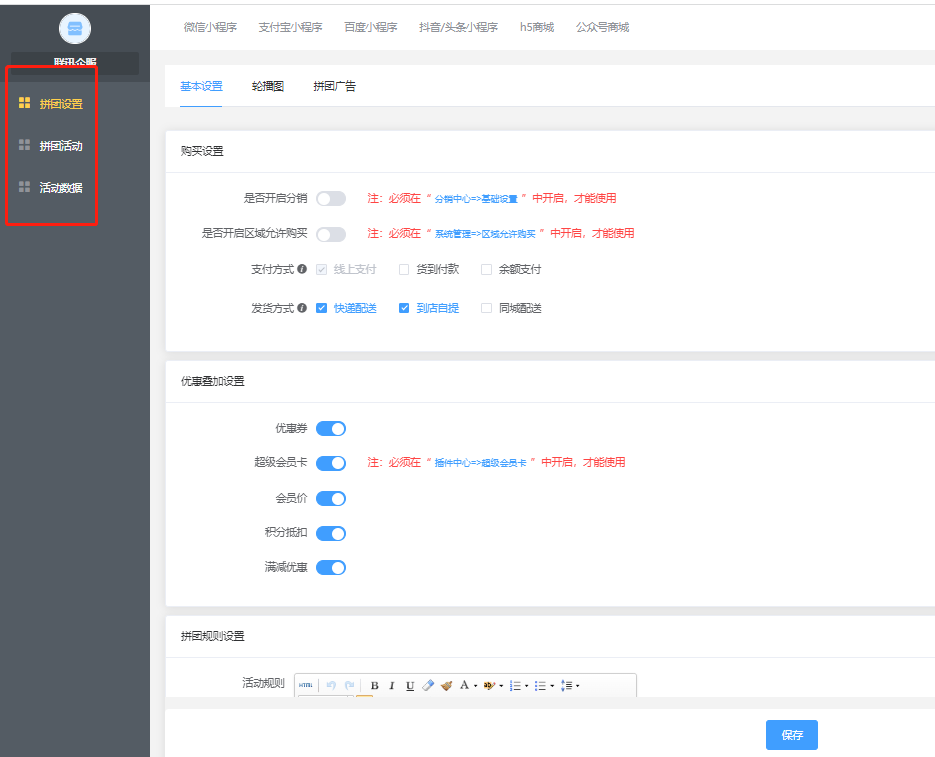Click the font color A icon
The width and height of the screenshot is (935, 757).
[x=465, y=685]
